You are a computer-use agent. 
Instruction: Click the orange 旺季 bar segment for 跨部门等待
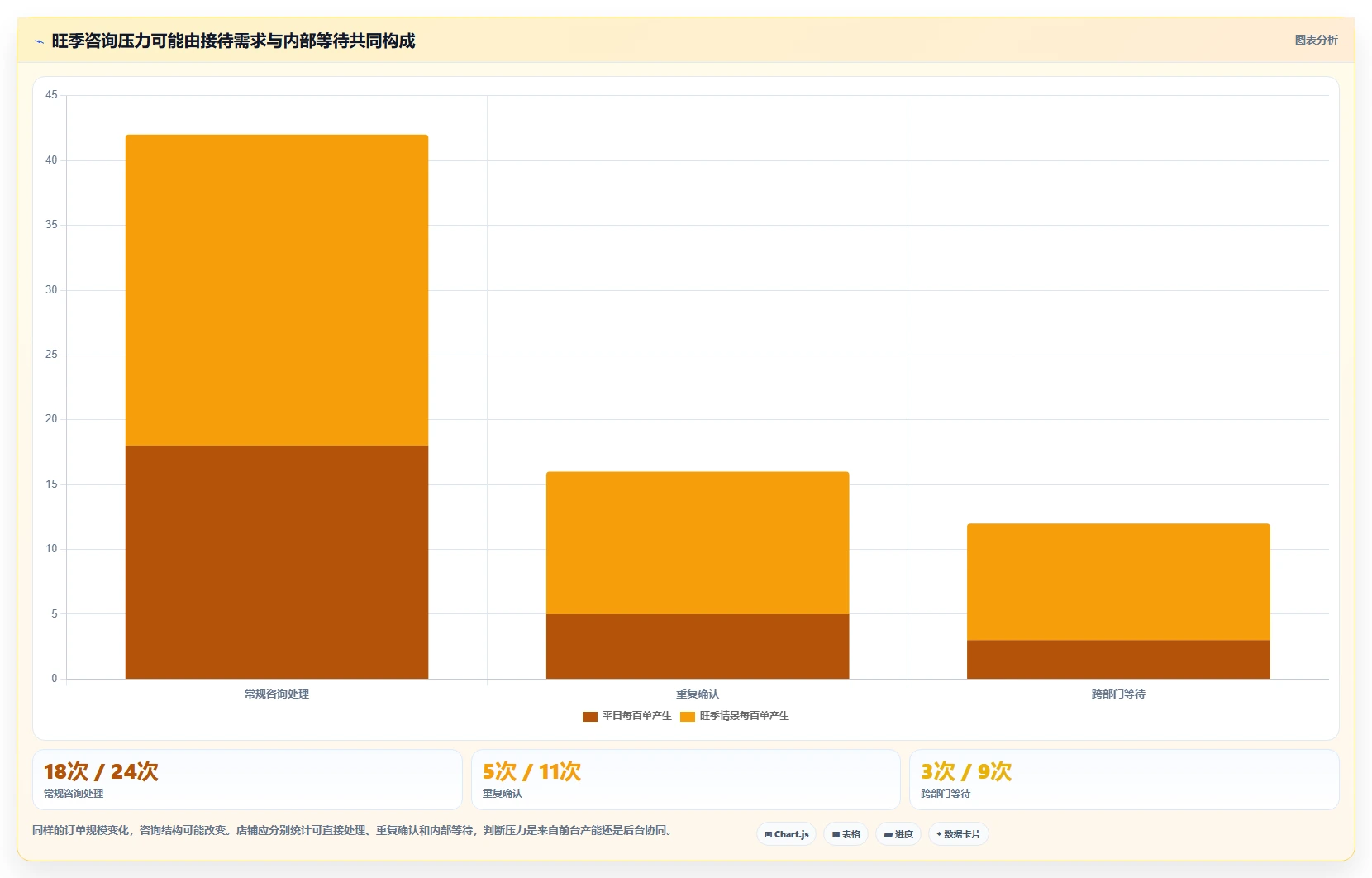1118,582
